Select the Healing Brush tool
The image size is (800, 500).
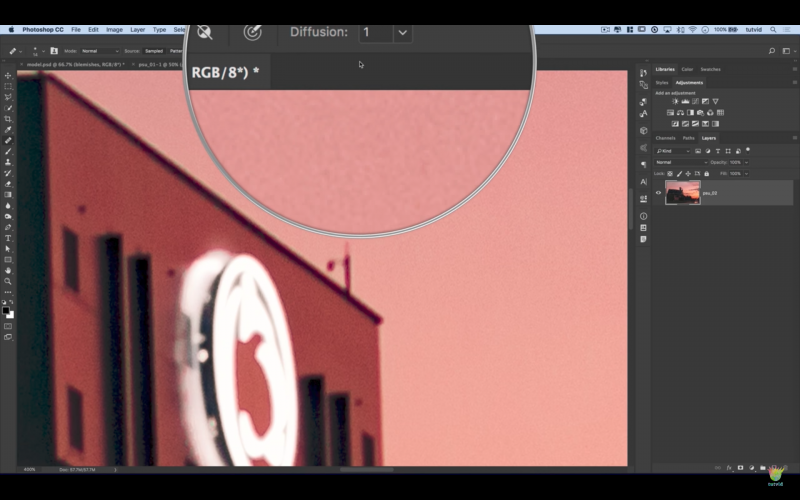coord(8,140)
